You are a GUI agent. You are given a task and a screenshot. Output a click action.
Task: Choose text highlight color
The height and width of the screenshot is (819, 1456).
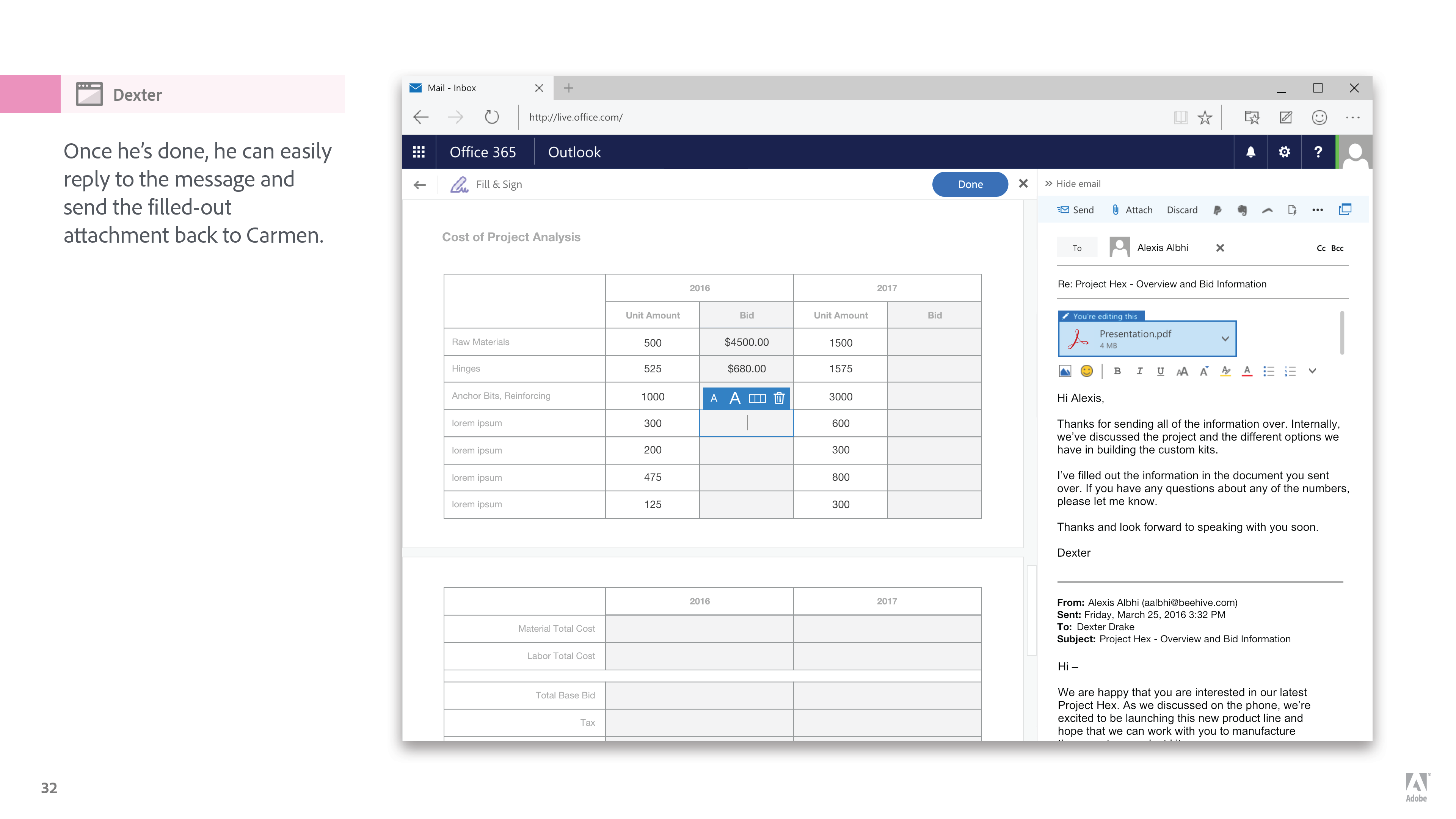(x=1225, y=371)
